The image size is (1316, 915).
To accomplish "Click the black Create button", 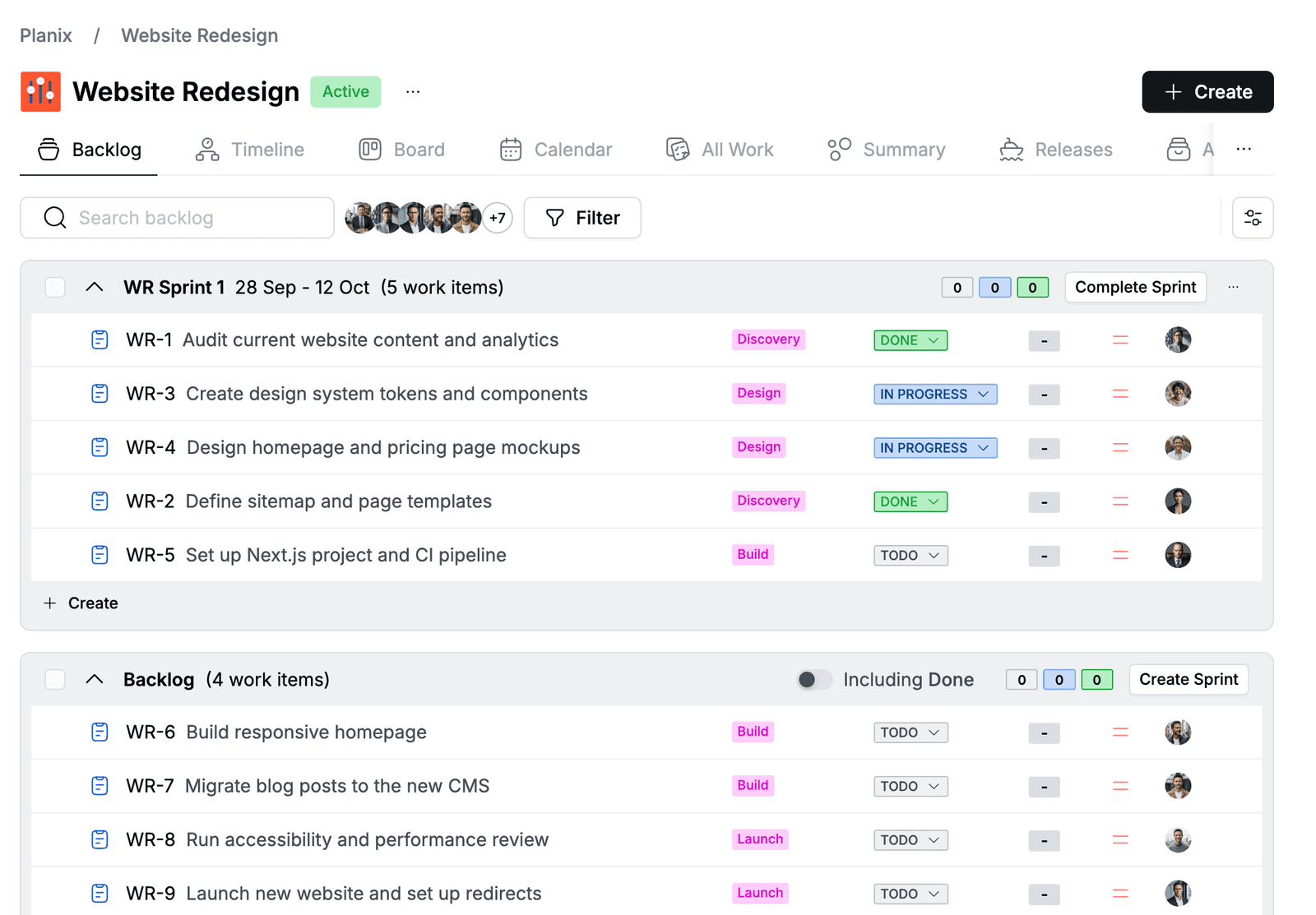I will pos(1207,92).
